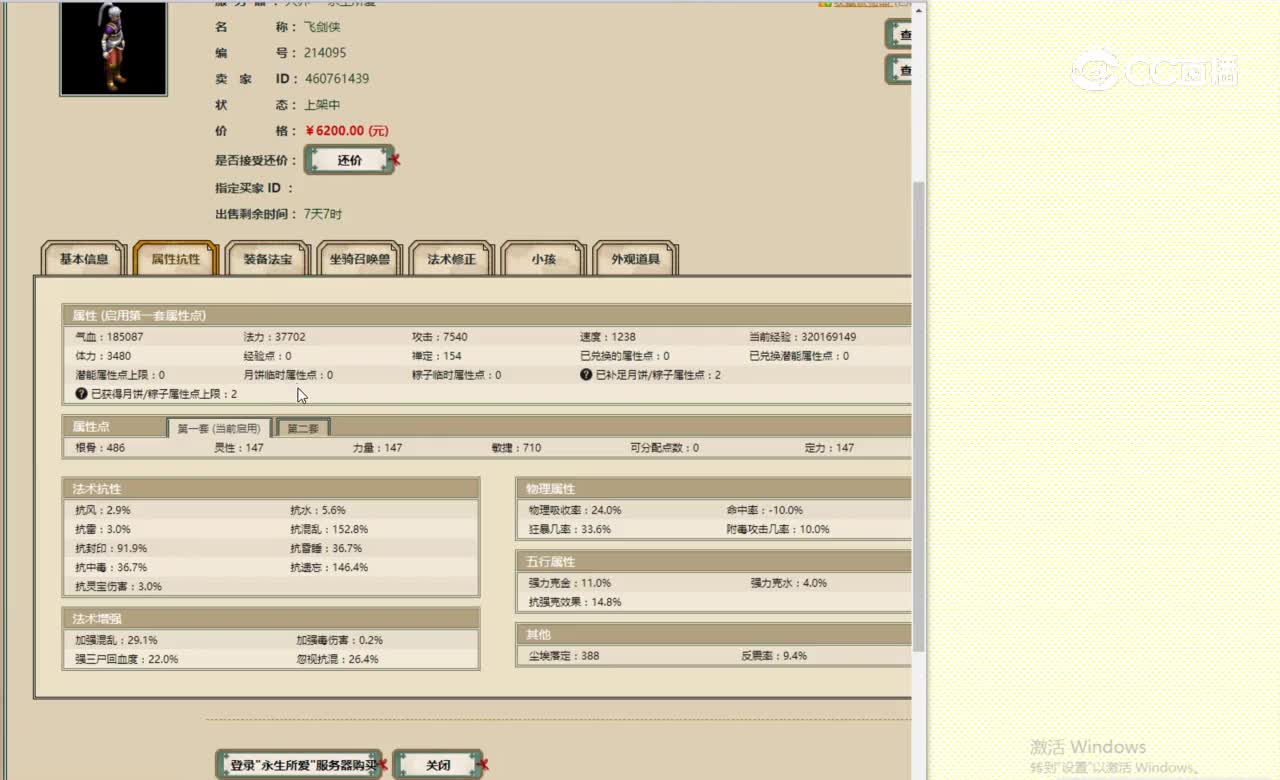Click the 禅定：154 value
The width and height of the screenshot is (1280, 780).
click(437, 356)
